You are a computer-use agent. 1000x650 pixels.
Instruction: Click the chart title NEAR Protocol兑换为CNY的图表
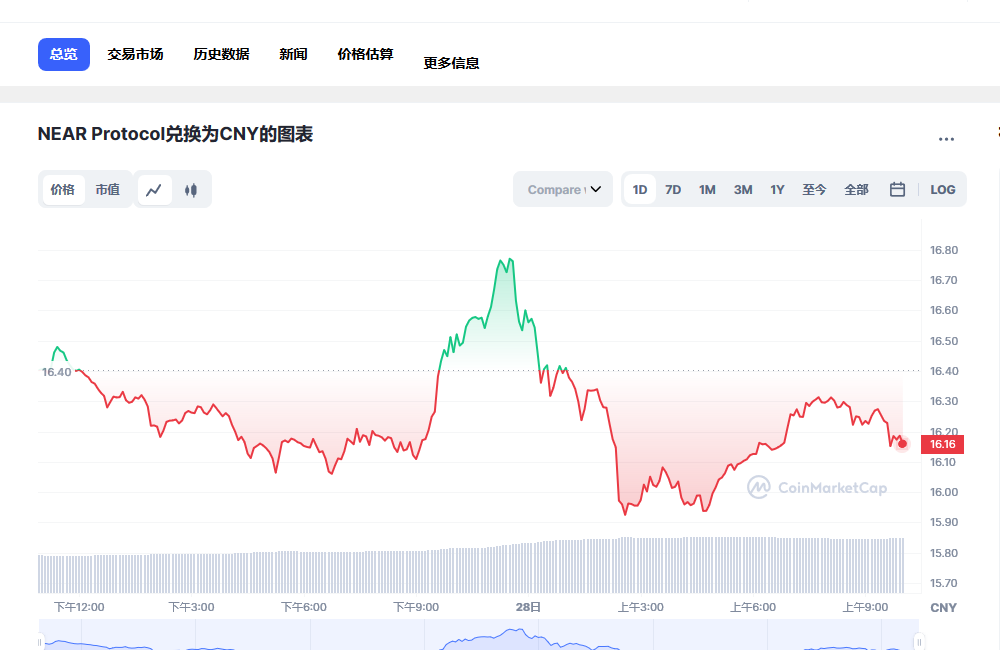click(x=175, y=135)
